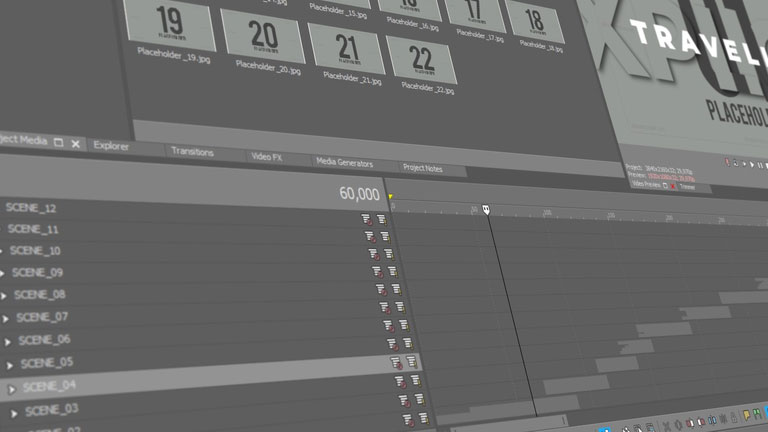Click the yellow-badged track icon on SCENE_06 row
The width and height of the screenshot is (768, 432).
[x=404, y=326]
